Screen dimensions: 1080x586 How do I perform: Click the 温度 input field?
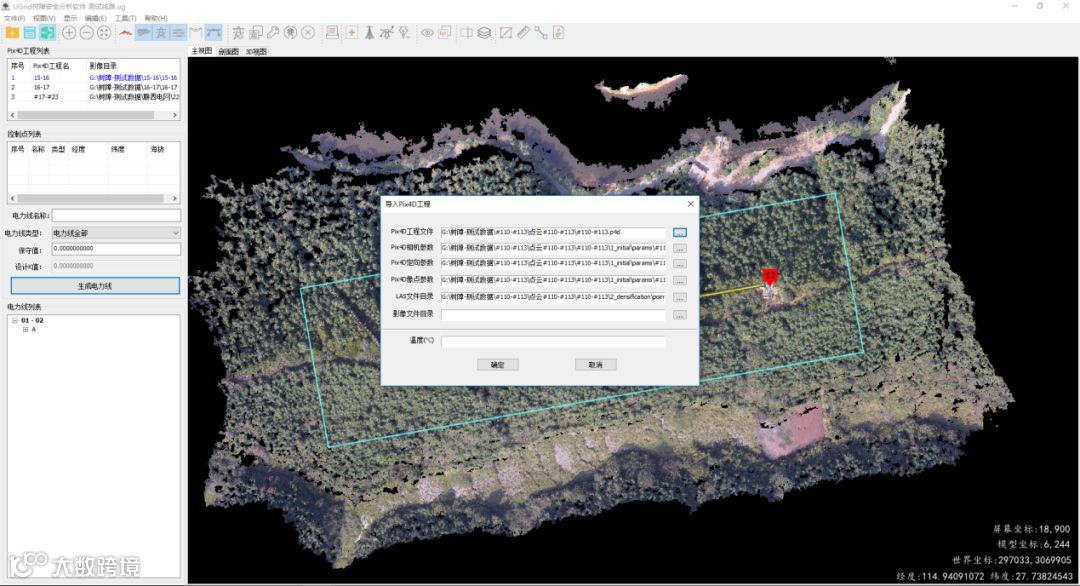[553, 342]
